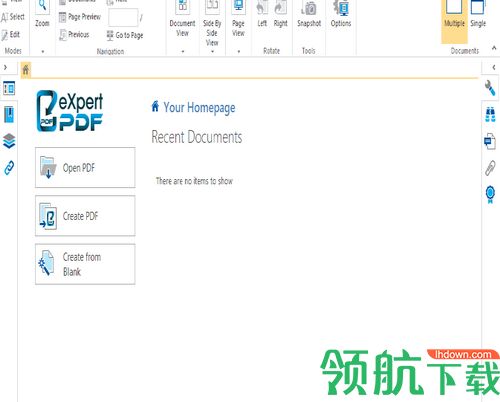Collapse the ribbon with the caret arrow

tap(494, 48)
